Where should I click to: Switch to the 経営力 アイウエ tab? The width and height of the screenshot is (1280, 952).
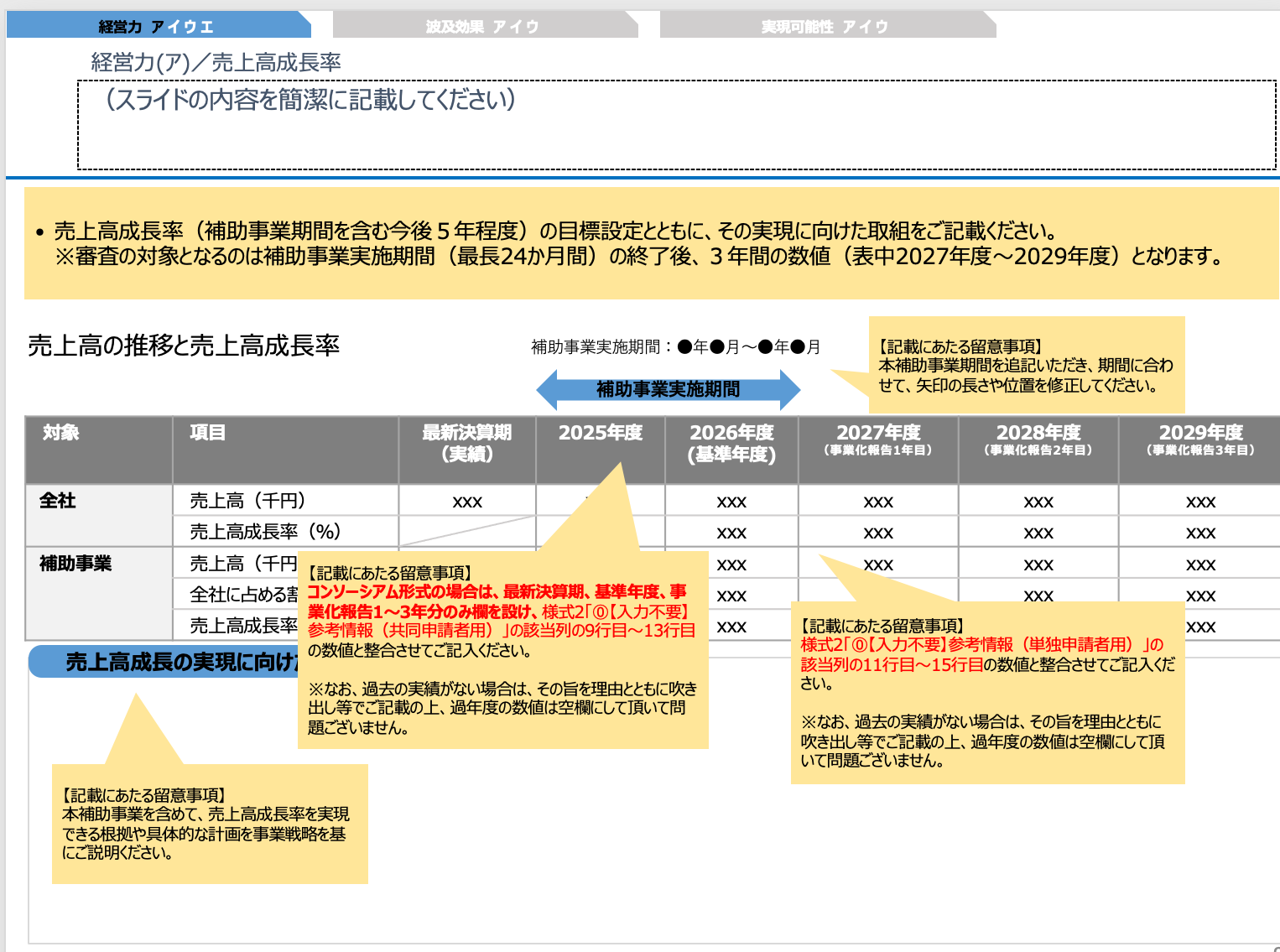pos(153,24)
